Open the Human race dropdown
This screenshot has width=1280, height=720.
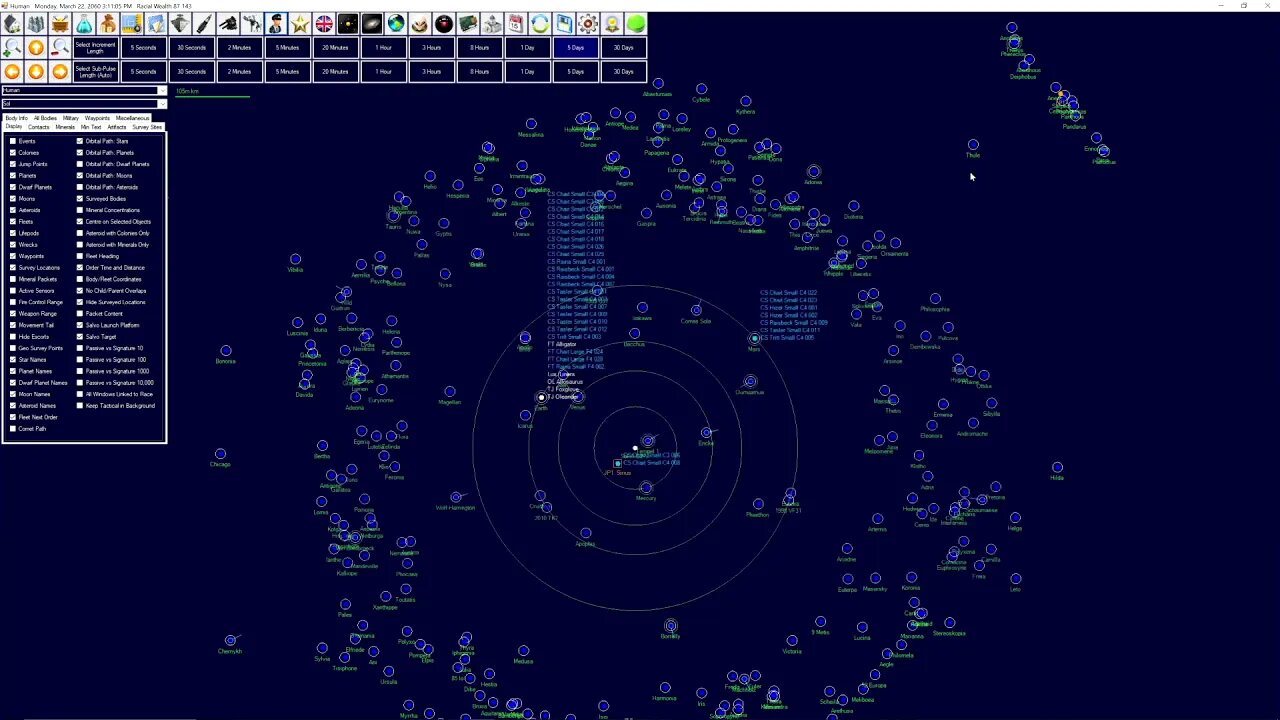click(x=84, y=91)
